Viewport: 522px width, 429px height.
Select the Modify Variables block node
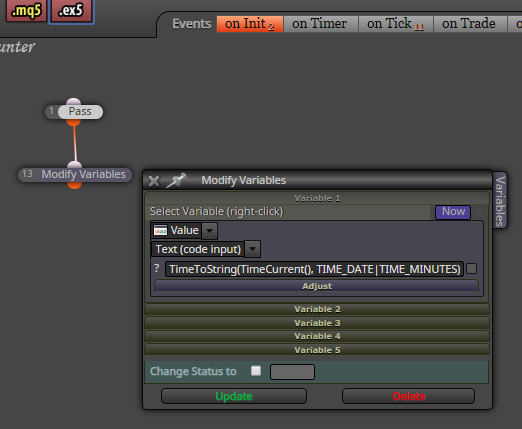point(83,174)
